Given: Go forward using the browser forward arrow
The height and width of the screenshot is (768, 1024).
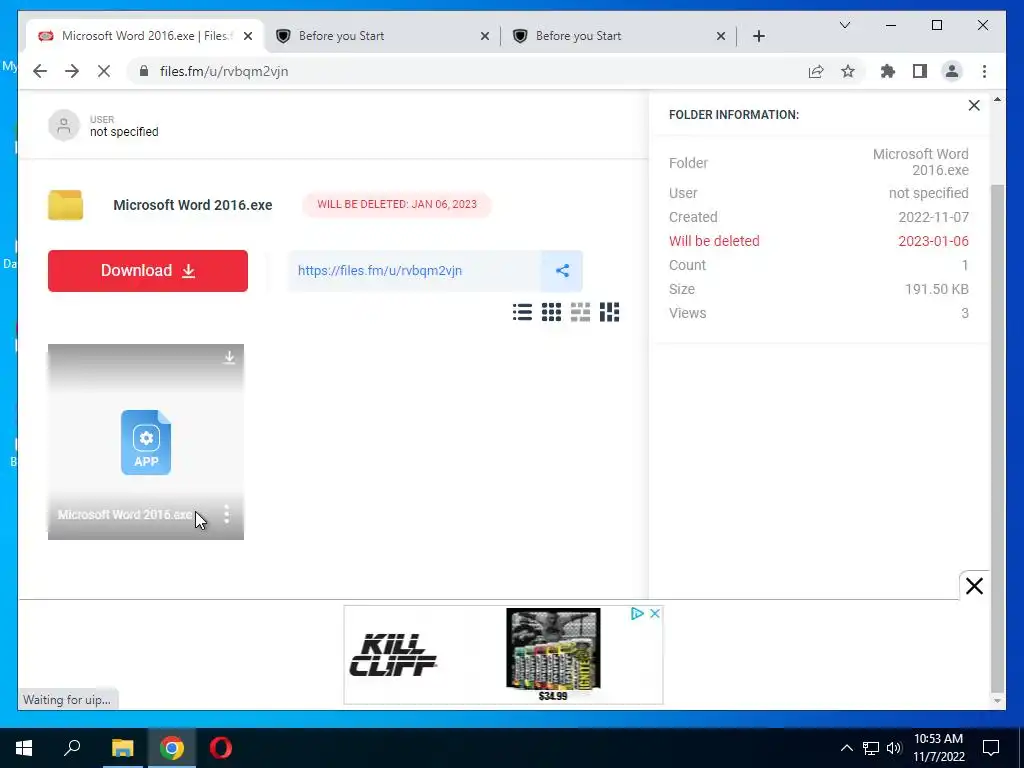Looking at the screenshot, I should (72, 71).
